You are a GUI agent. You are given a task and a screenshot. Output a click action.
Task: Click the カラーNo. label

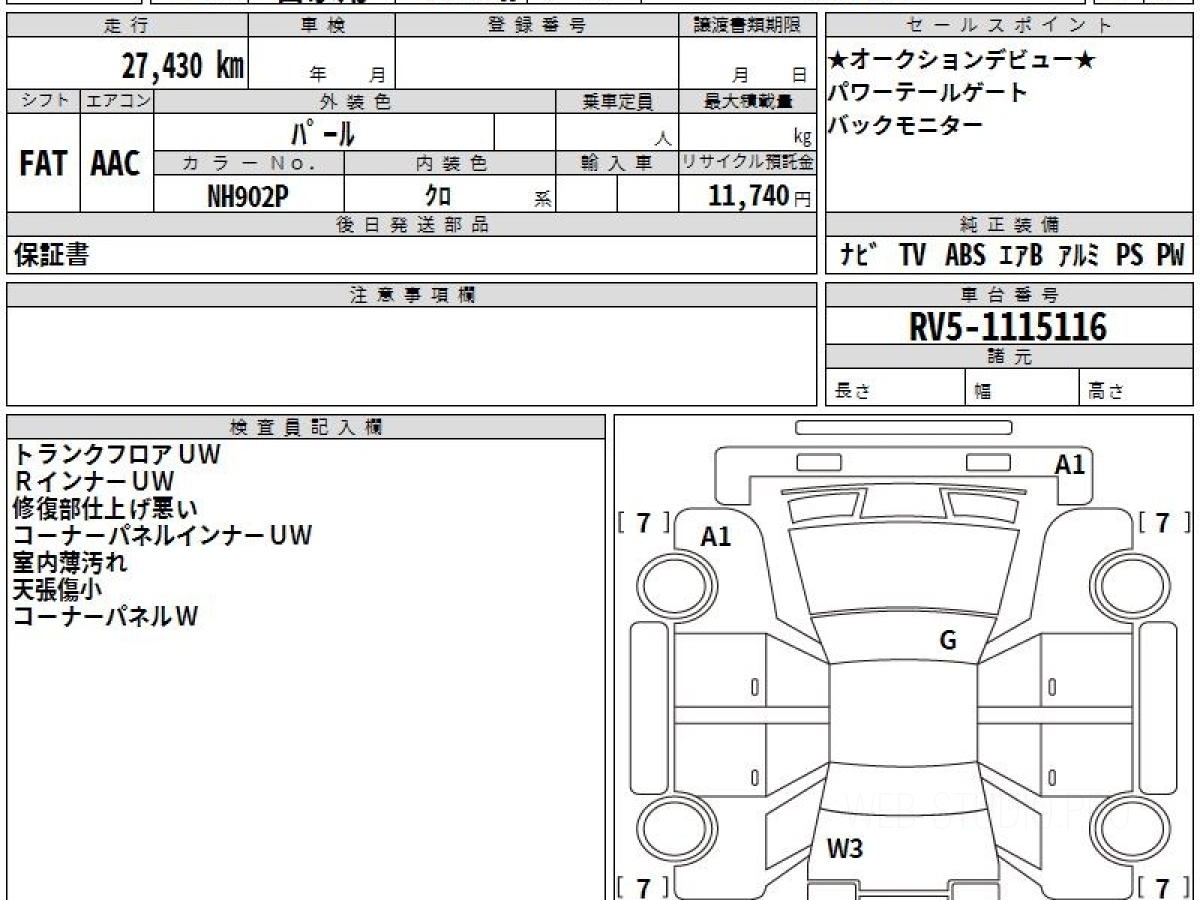pyautogui.click(x=249, y=163)
